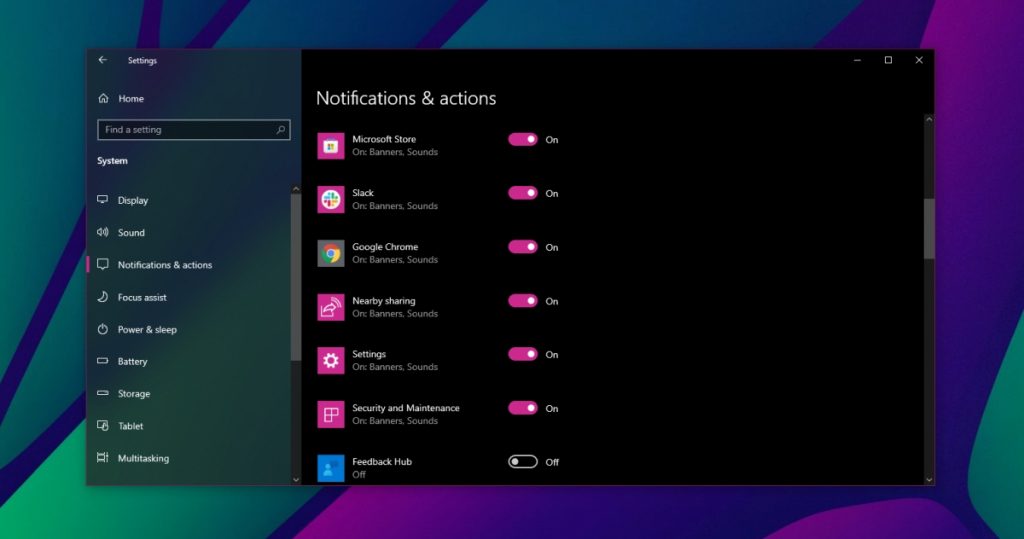This screenshot has width=1024, height=539.
Task: Click the Find a setting search box
Action: [193, 129]
